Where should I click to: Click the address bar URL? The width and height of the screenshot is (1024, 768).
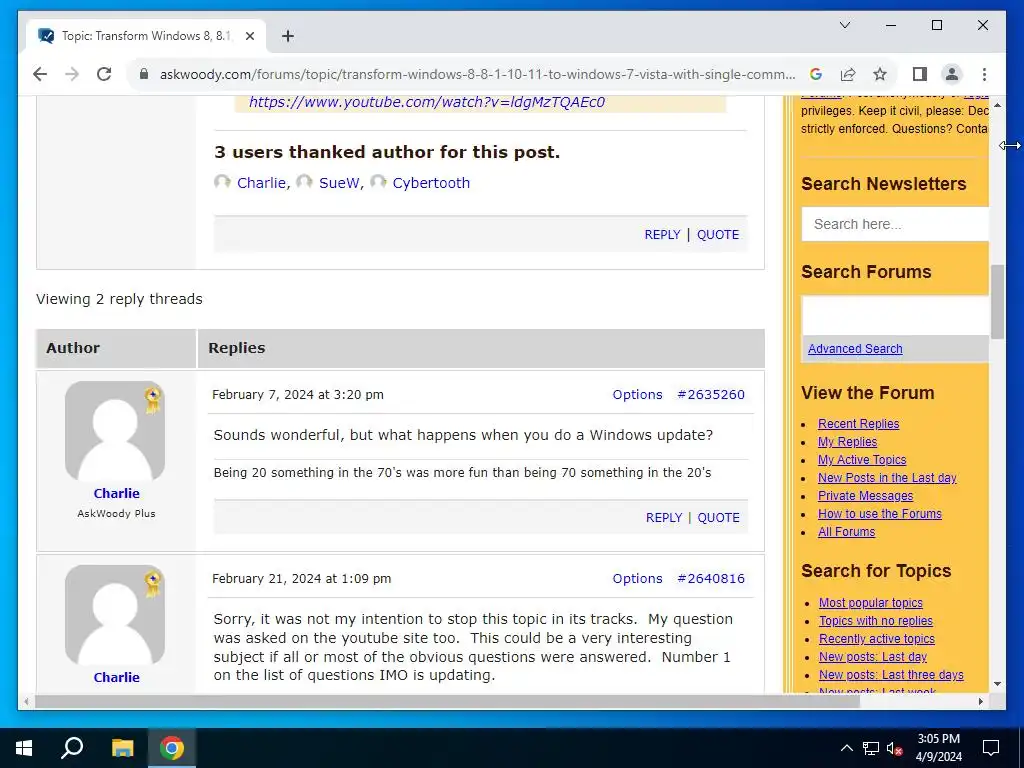click(x=477, y=74)
